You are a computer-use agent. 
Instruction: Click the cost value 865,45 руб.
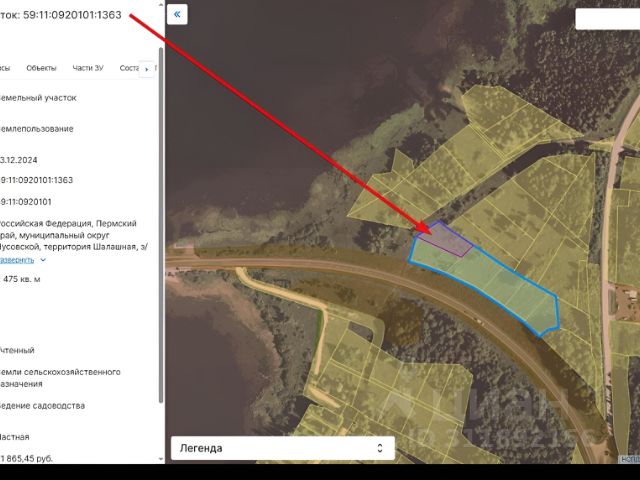[x=27, y=459]
